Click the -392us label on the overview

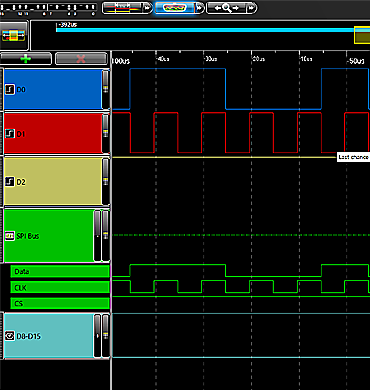coord(68,25)
